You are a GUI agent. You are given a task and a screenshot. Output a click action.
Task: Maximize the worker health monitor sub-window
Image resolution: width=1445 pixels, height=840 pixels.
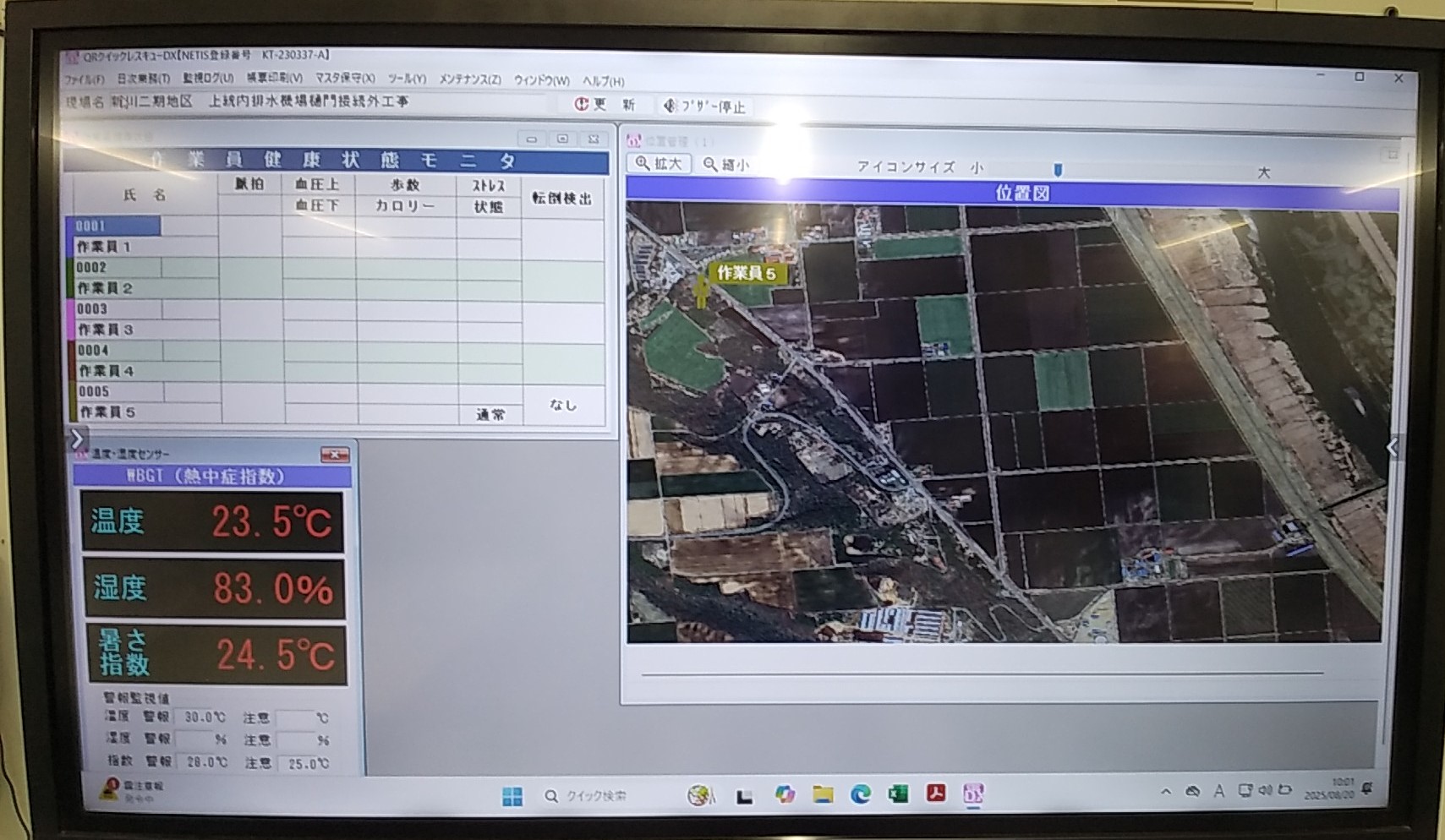point(562,139)
